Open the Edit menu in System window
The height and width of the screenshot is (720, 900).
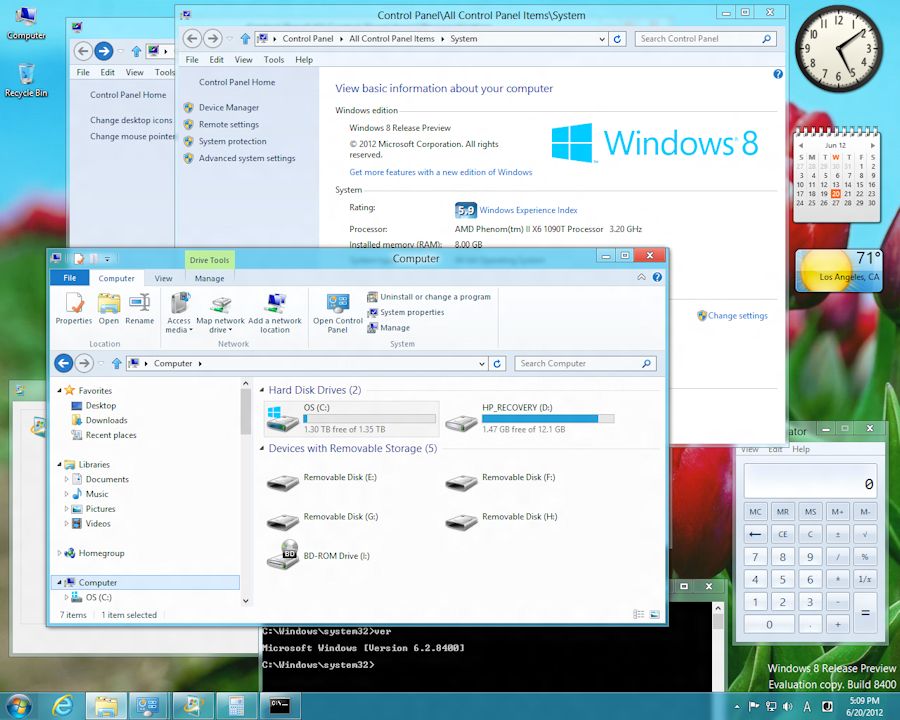pyautogui.click(x=216, y=60)
